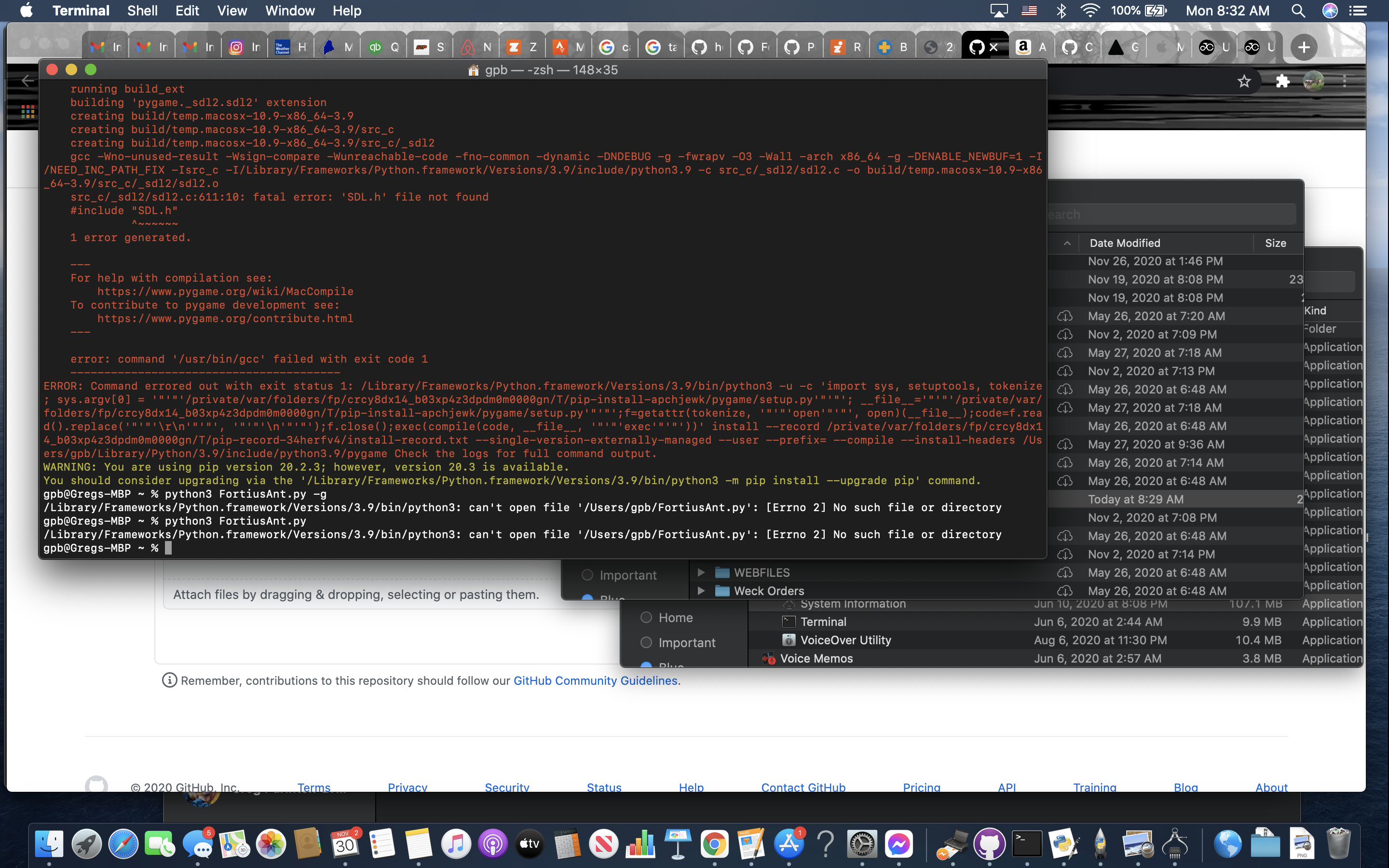The height and width of the screenshot is (868, 1389).
Task: Expand the Weck Orders folder
Action: click(x=702, y=591)
